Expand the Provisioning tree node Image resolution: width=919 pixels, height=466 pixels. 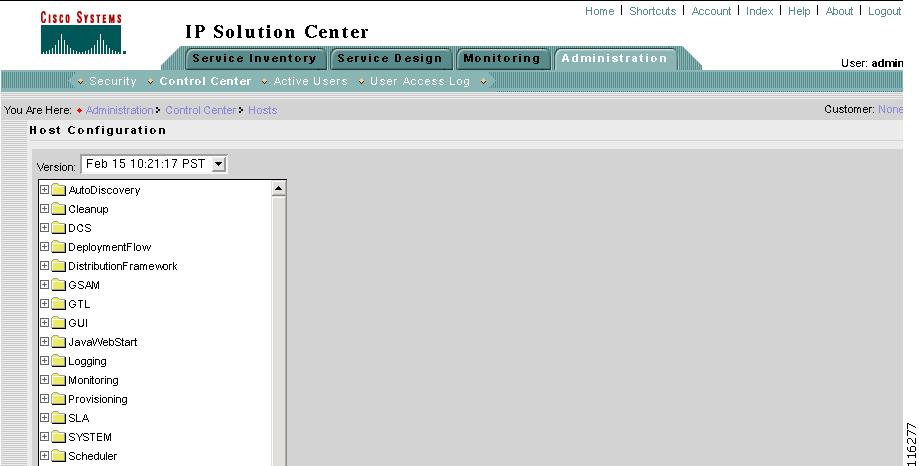(44, 398)
